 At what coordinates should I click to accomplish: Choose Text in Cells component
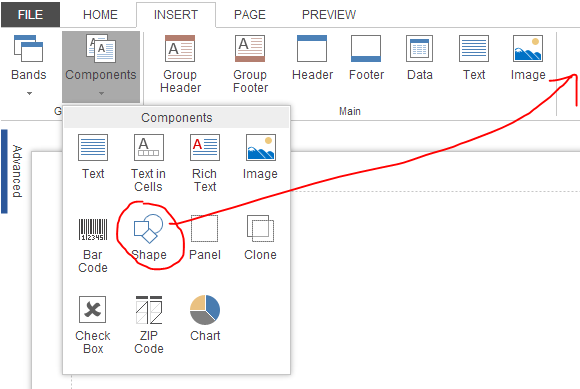pyautogui.click(x=148, y=163)
